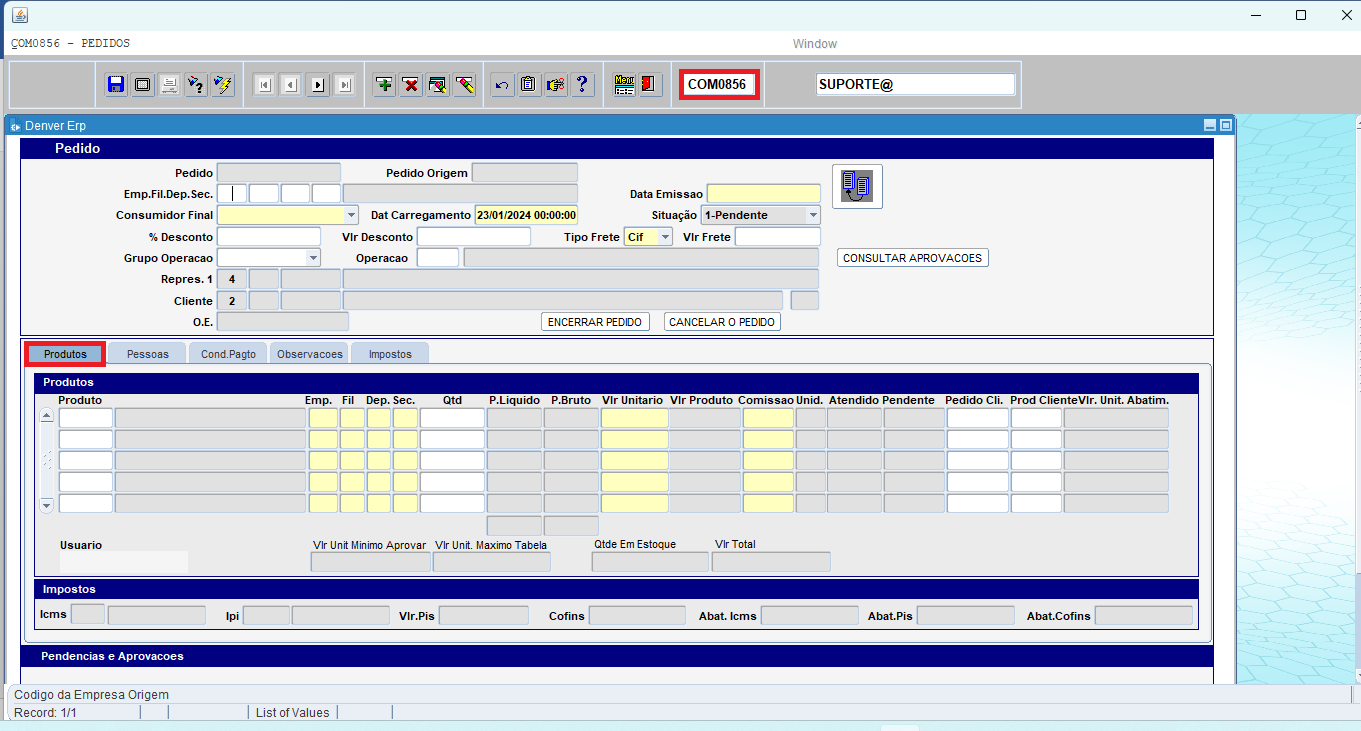Click the pointing hand edit icon

pyautogui.click(x=556, y=85)
